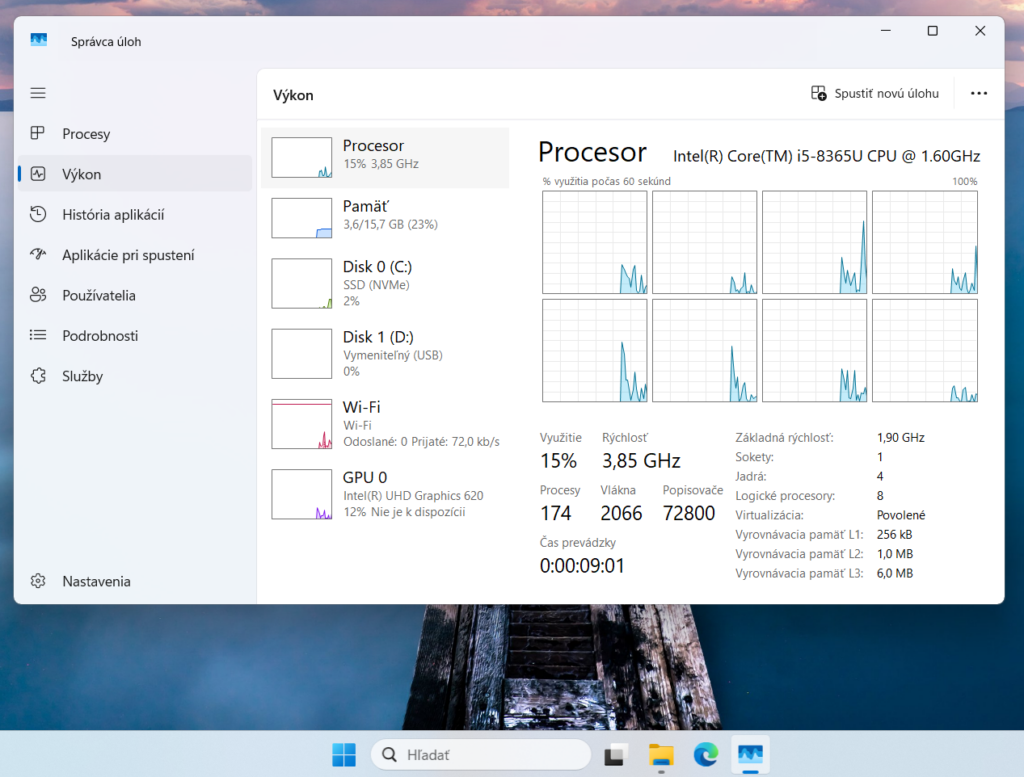Open Nastavenia at the sidebar bottom
The height and width of the screenshot is (777, 1024).
(x=135, y=581)
